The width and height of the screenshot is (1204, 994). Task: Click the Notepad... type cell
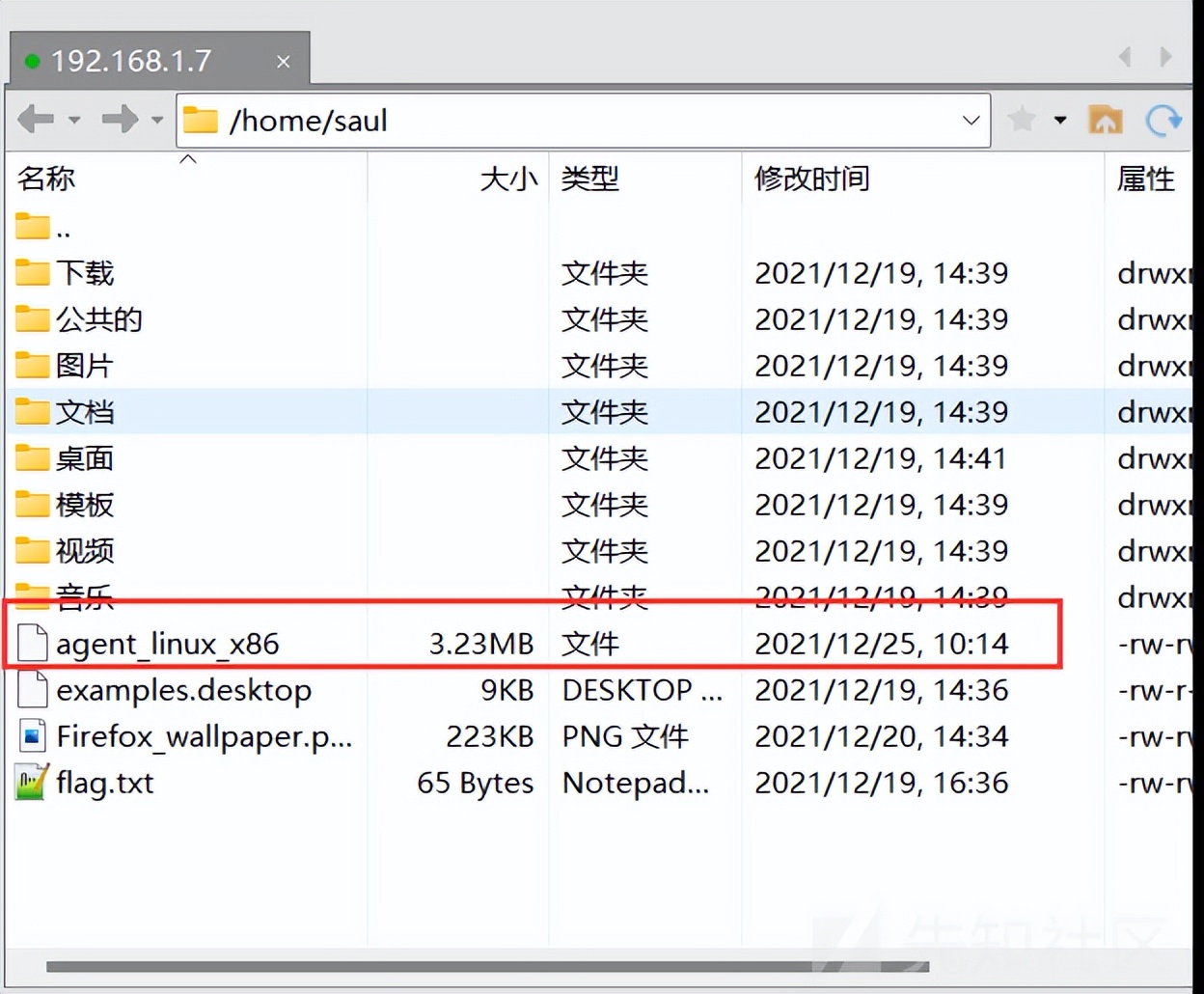pyautogui.click(x=636, y=783)
